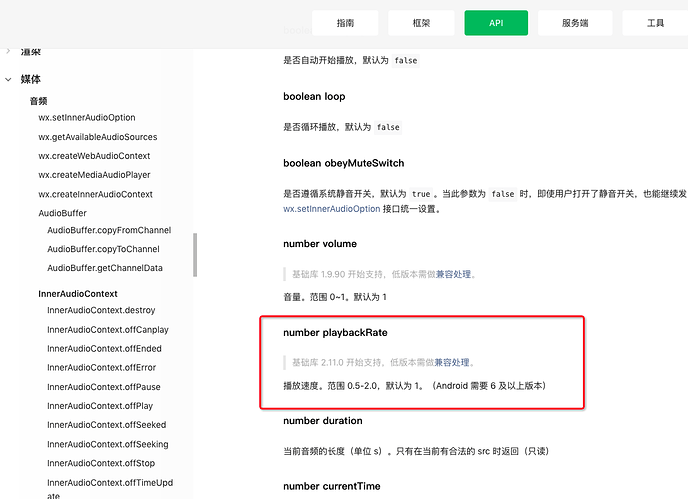688x499 pixels.
Task: Click the boolean loop heading
Action: [314, 97]
